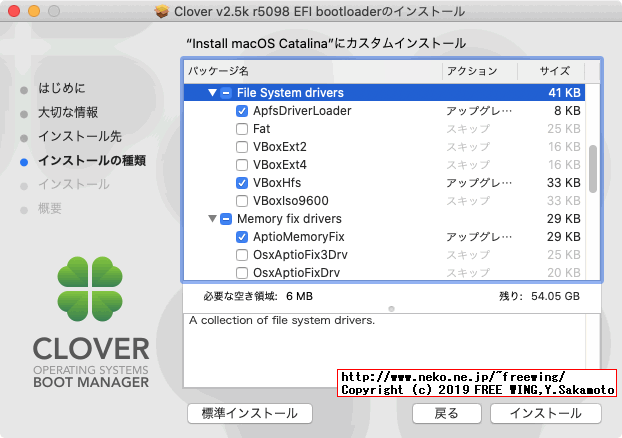Toggle the AptioMemoryFix checkbox
Image resolution: width=622 pixels, height=438 pixels.
(242, 237)
